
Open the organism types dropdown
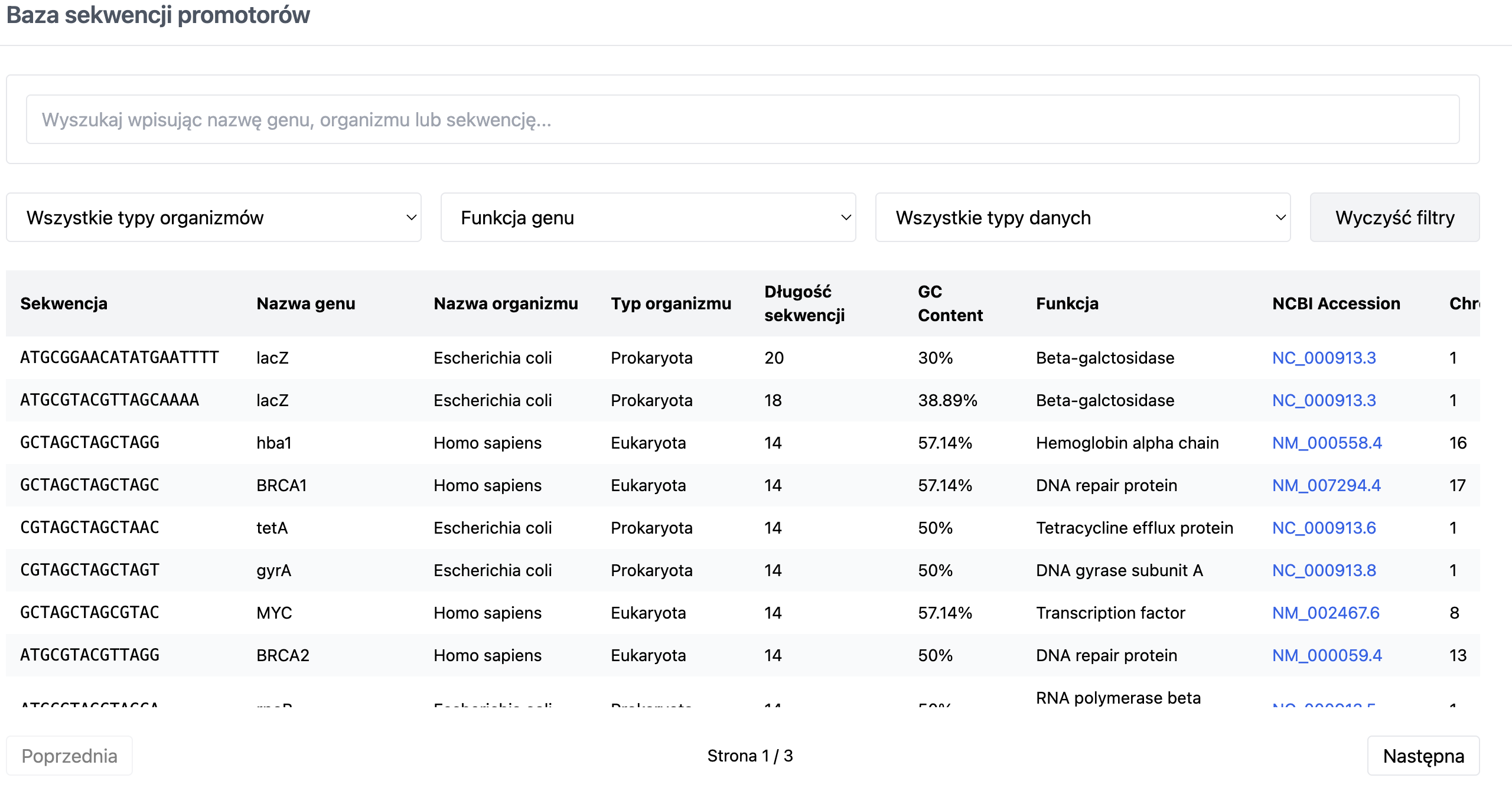tap(213, 217)
